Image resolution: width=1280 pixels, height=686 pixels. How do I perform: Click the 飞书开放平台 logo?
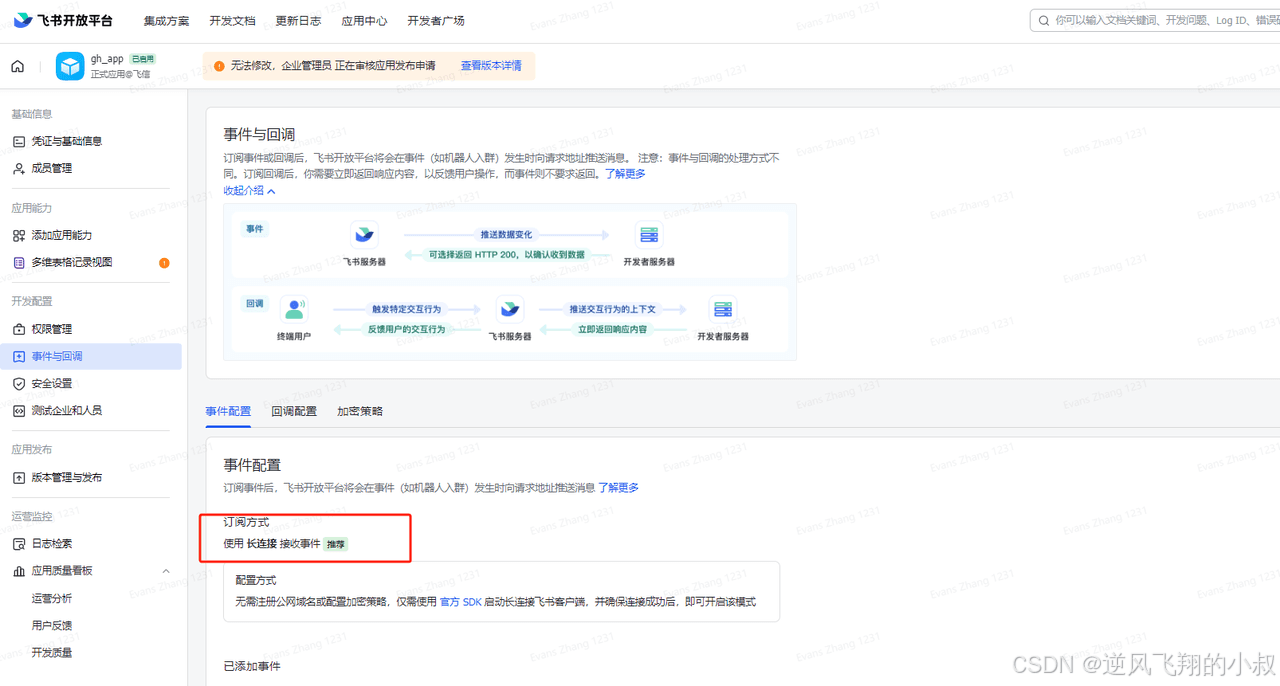click(x=63, y=21)
